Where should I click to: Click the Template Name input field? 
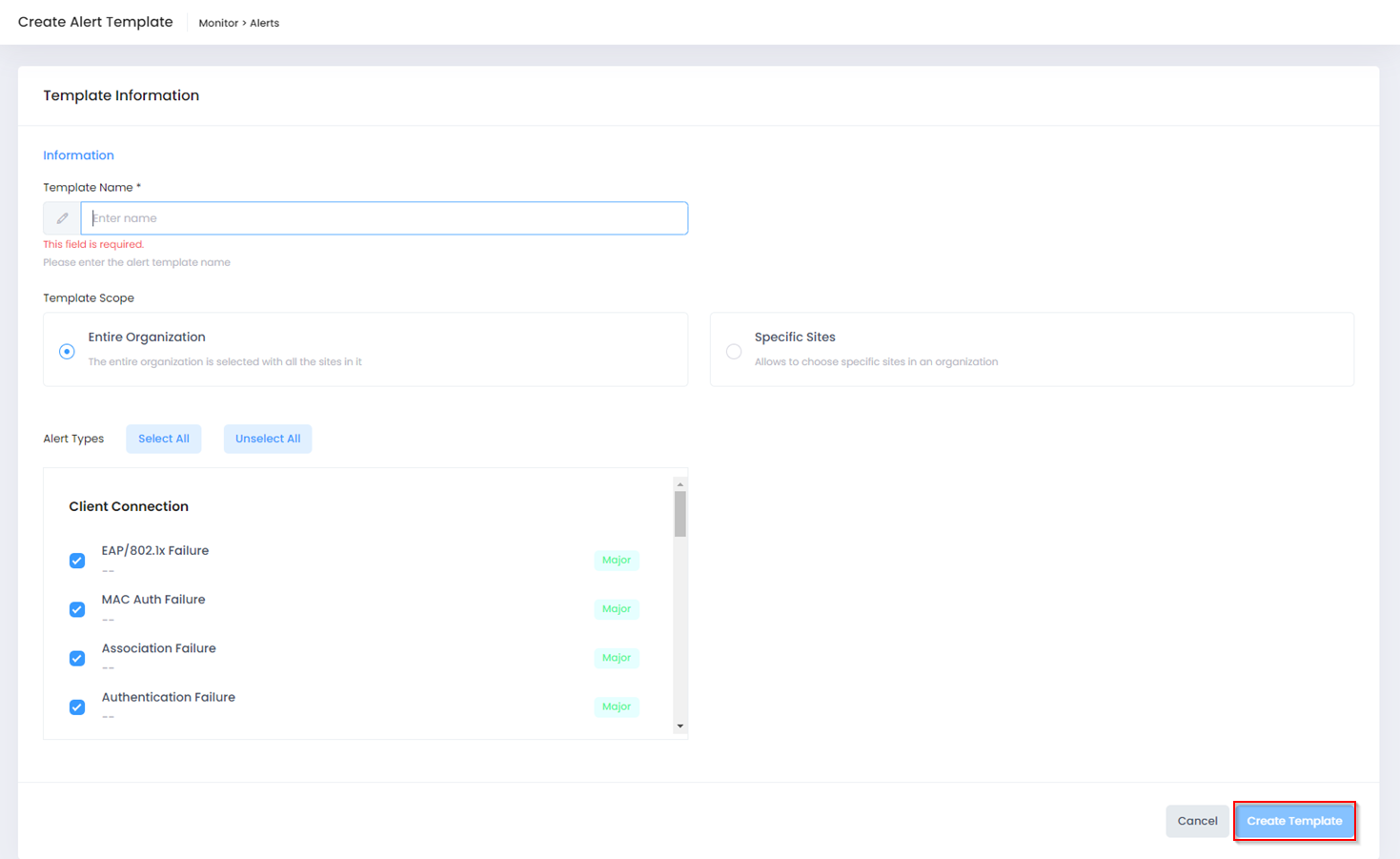384,218
